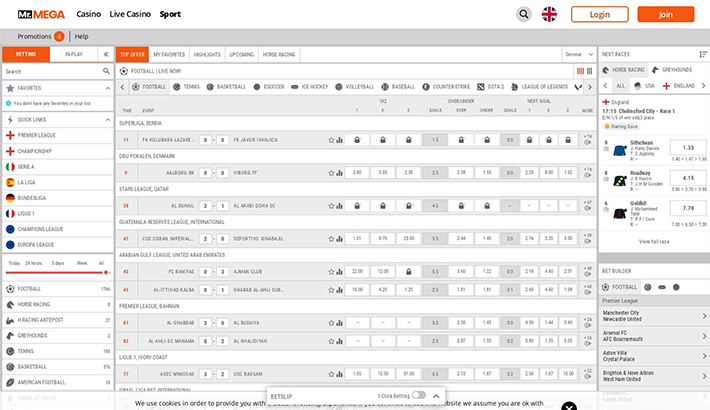Select Counter-Strike in the sports carousel
Viewport: 710px width, 410px height.
point(446,87)
